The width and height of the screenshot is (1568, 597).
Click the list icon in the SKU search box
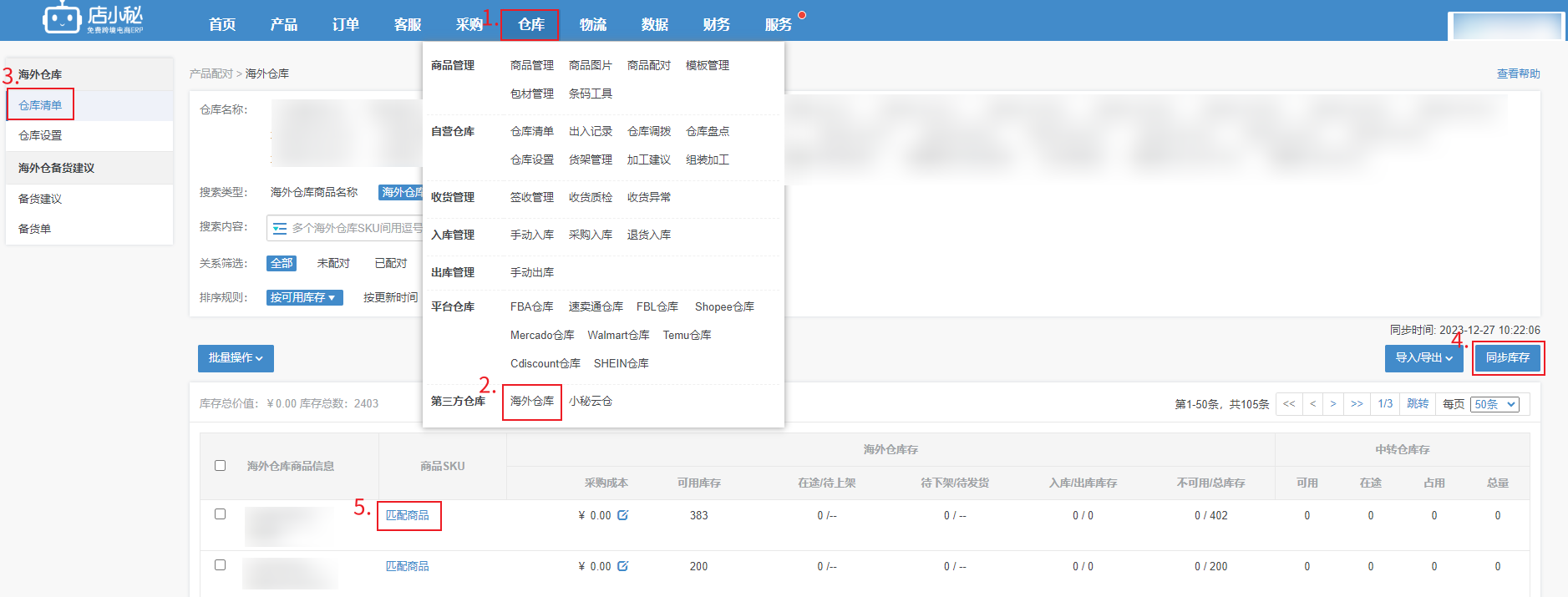tap(280, 228)
